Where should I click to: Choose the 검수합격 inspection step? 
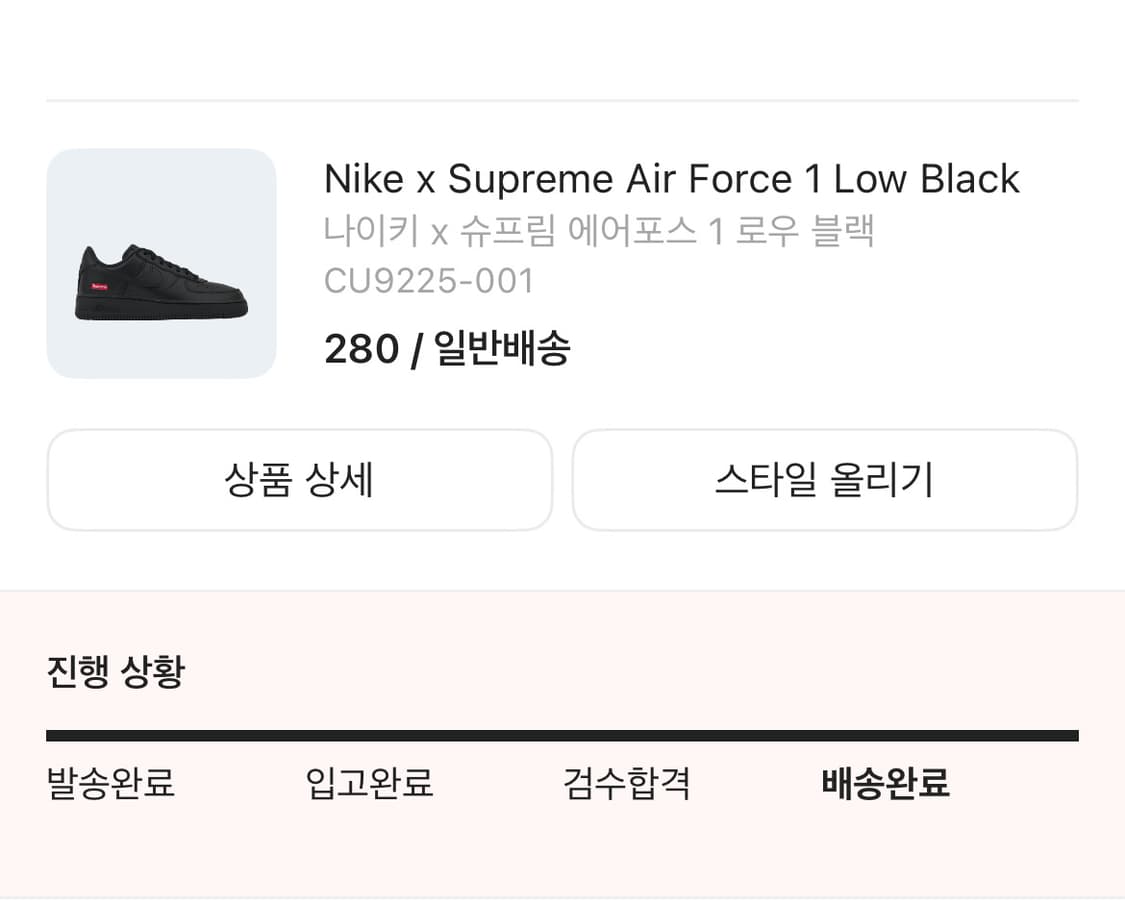click(627, 783)
